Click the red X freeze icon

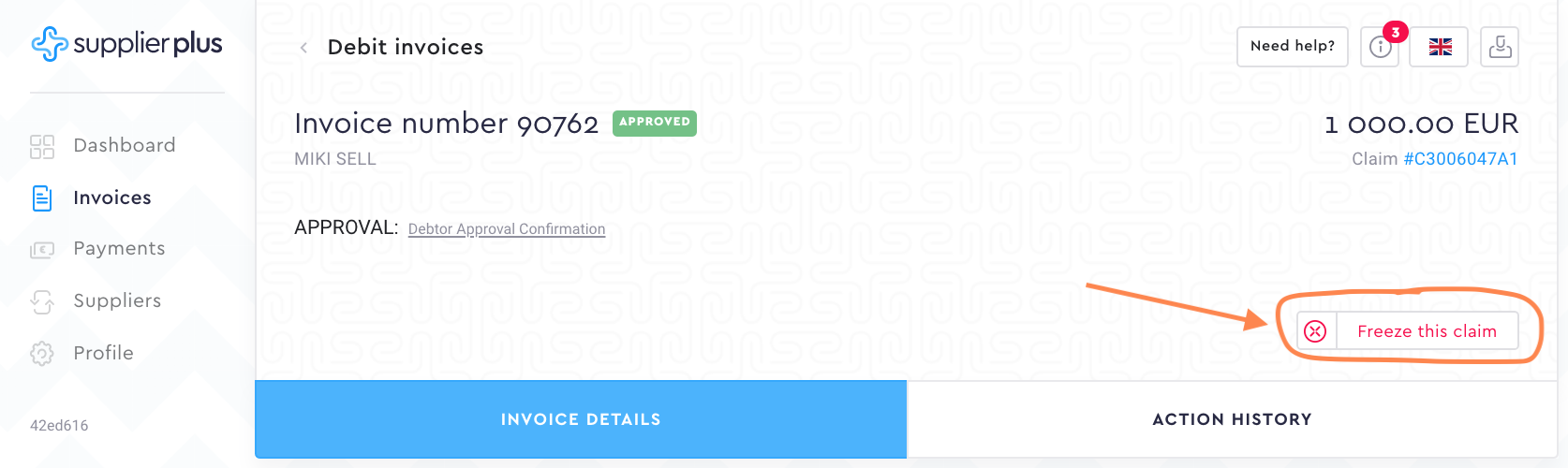1315,331
